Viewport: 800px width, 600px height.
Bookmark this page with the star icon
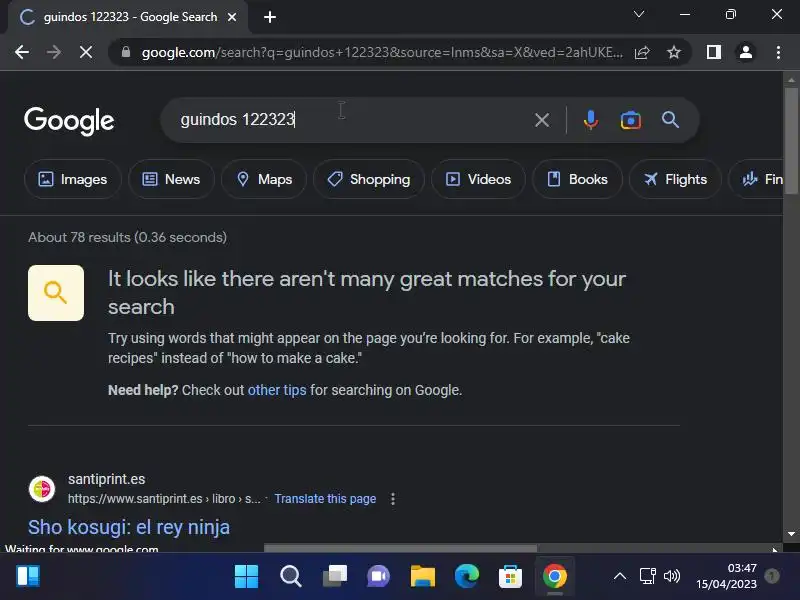coord(673,52)
